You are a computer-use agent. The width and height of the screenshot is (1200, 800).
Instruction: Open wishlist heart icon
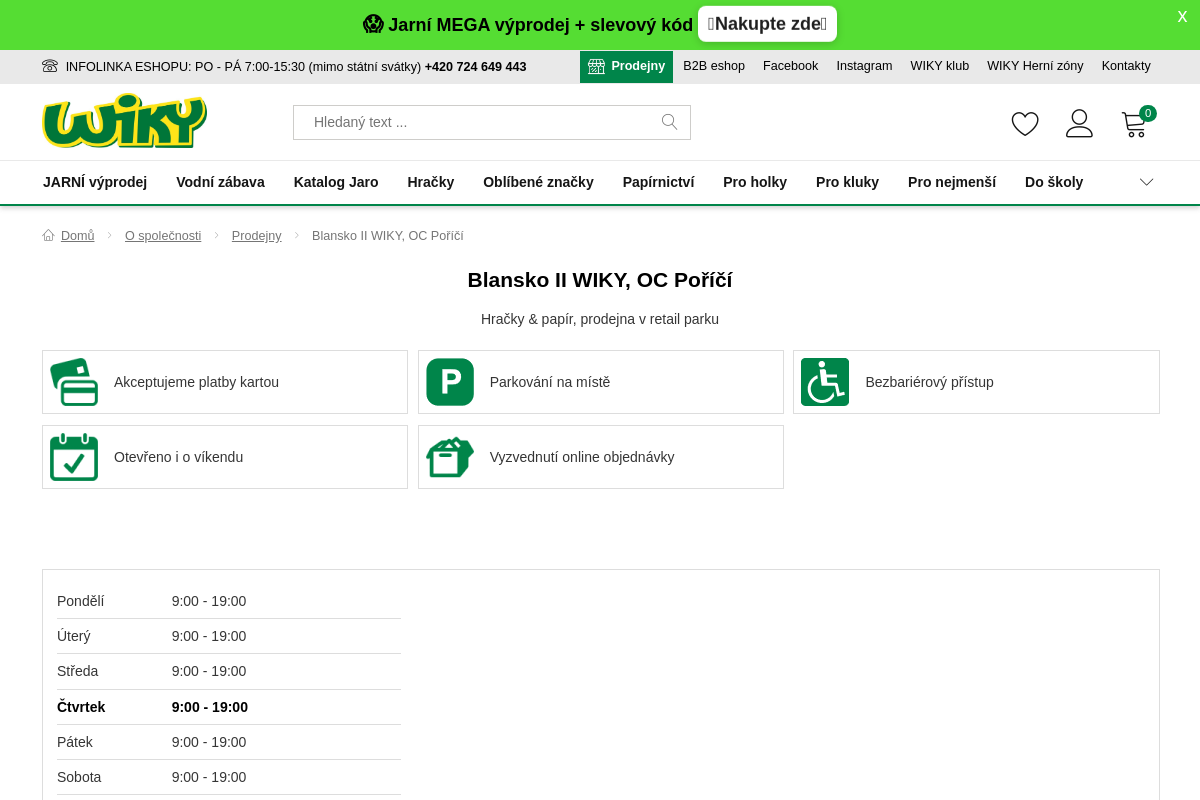1025,124
